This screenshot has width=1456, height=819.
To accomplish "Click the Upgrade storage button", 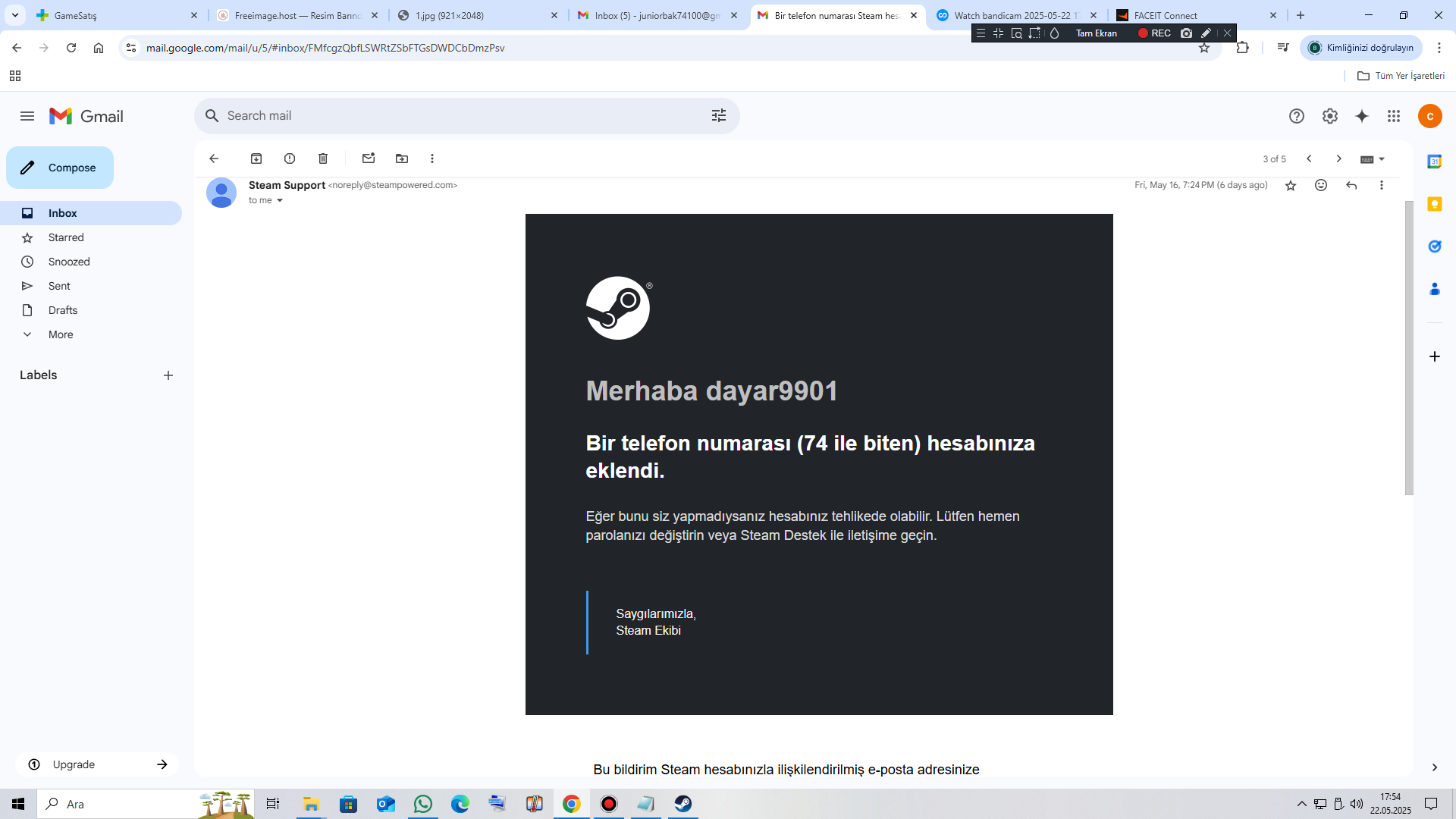I will click(x=97, y=764).
